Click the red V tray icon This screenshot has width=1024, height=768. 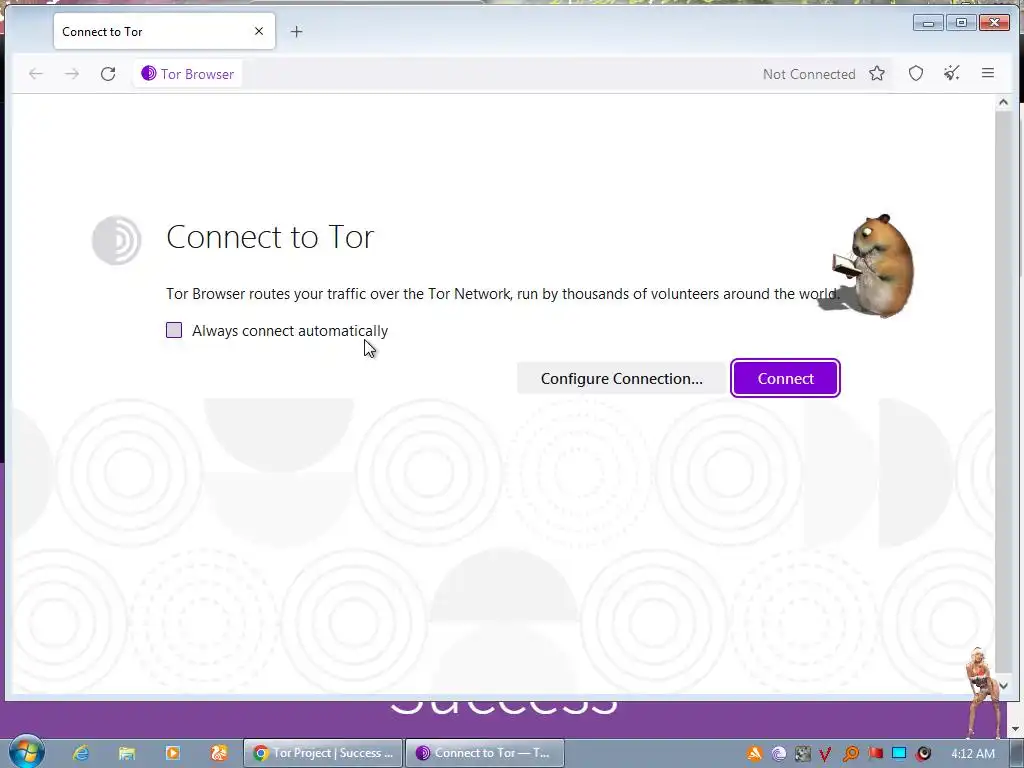pyautogui.click(x=825, y=754)
